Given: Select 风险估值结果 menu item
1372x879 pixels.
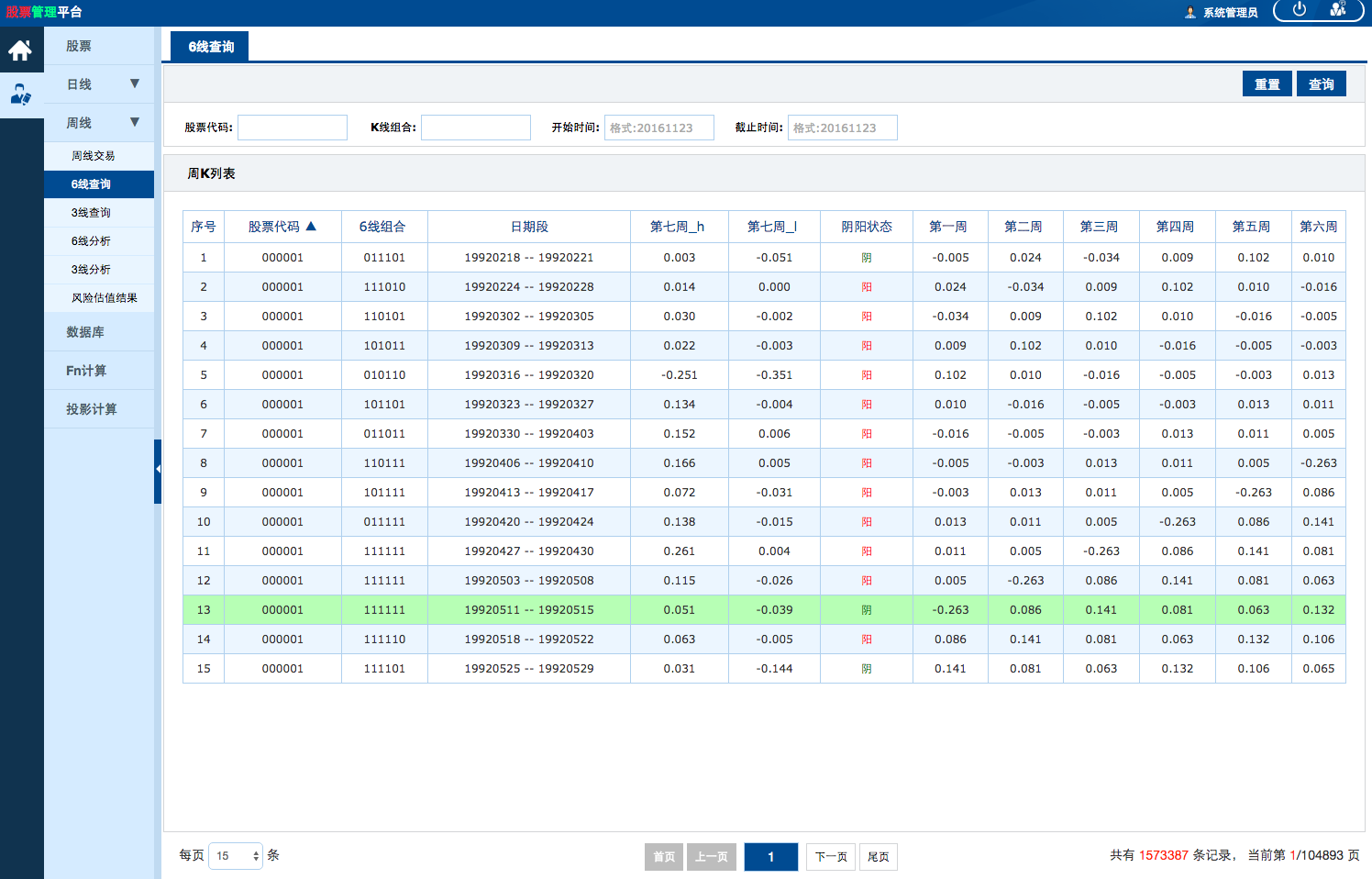Looking at the screenshot, I should coord(104,298).
